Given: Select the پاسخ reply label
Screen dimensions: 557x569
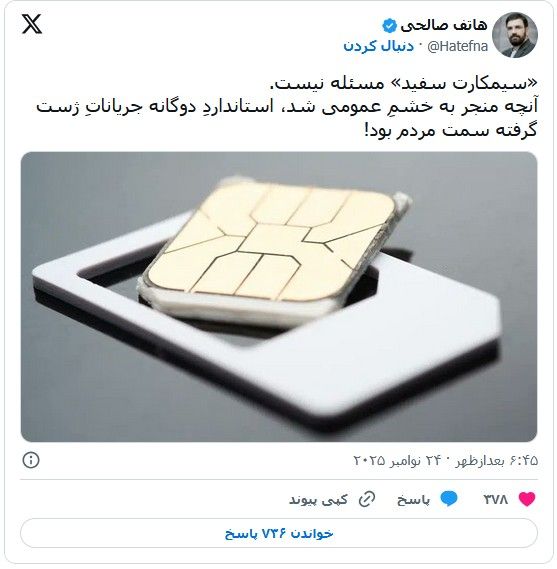Looking at the screenshot, I should coord(413,500).
